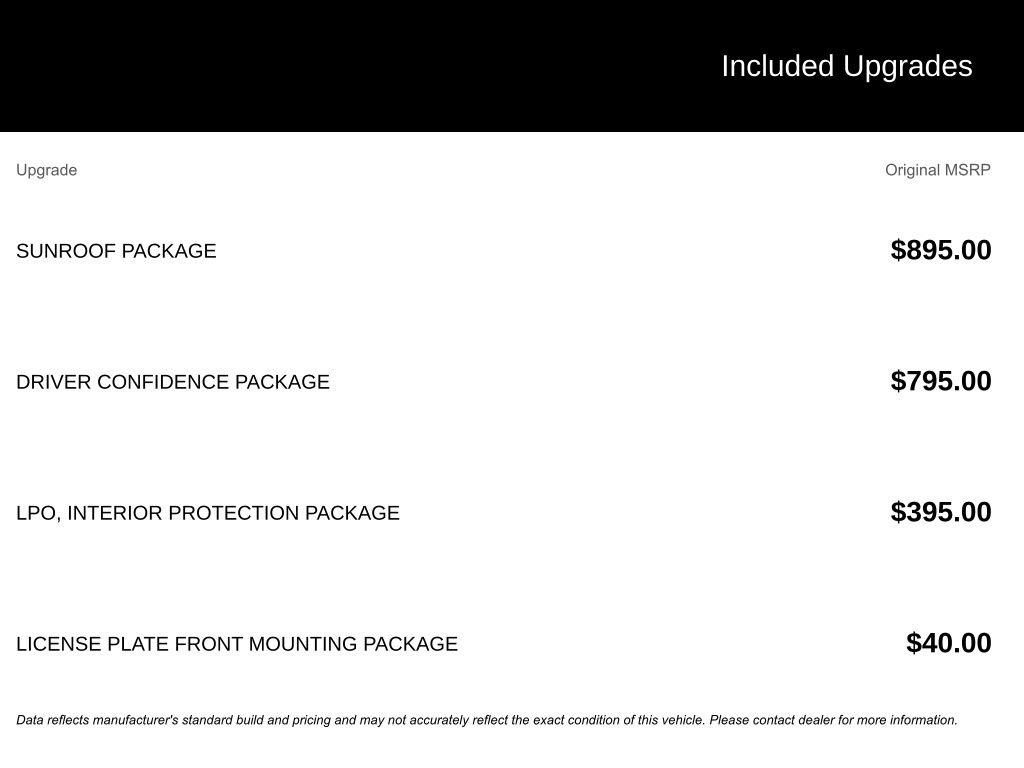The height and width of the screenshot is (768, 1024).
Task: Click the word SUNROOF in first row
Action: 66,251
